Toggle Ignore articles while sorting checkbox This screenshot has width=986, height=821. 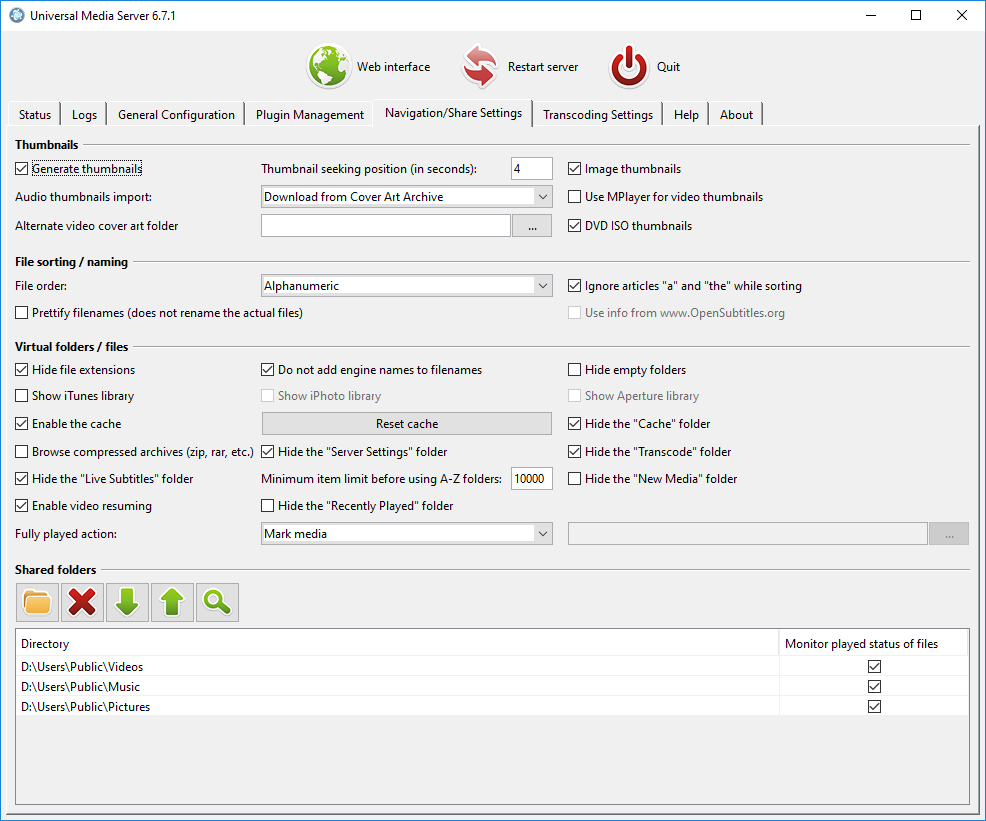[574, 285]
